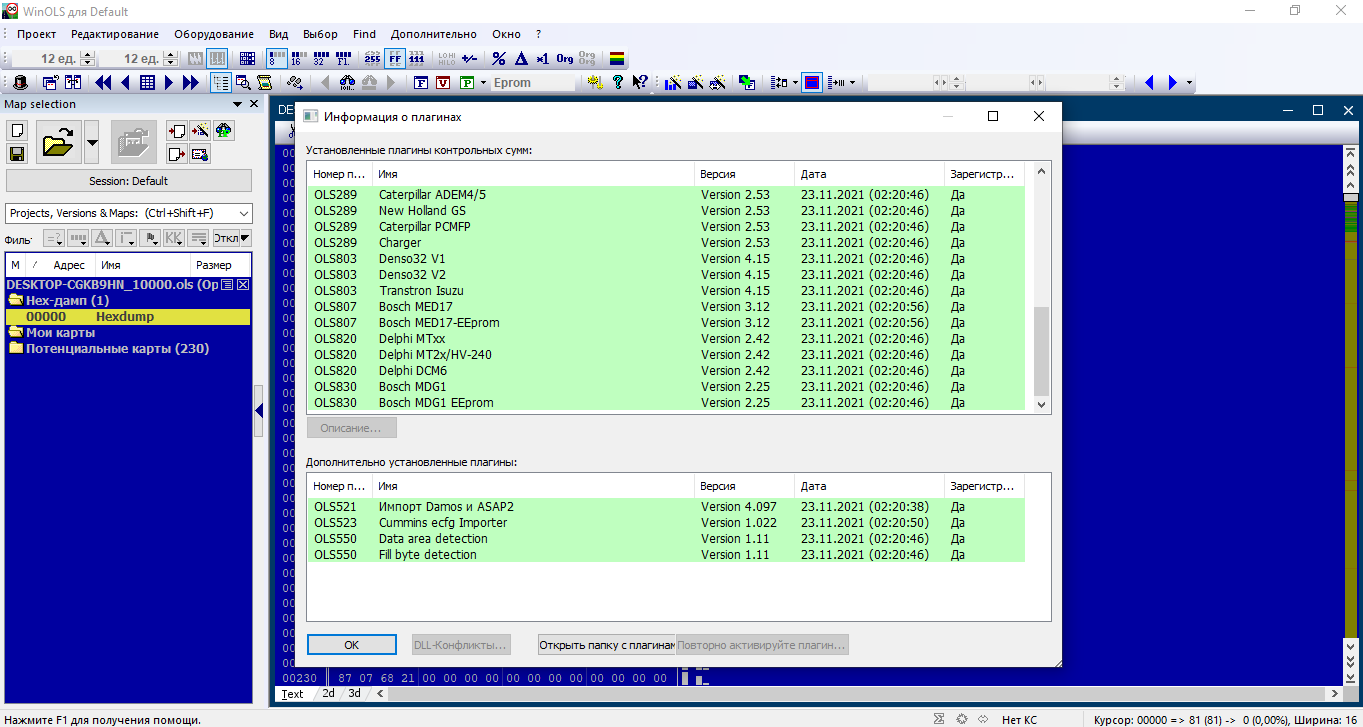Click the top hat icon in toolbar
This screenshot has height=727, width=1363.
[x=19, y=83]
